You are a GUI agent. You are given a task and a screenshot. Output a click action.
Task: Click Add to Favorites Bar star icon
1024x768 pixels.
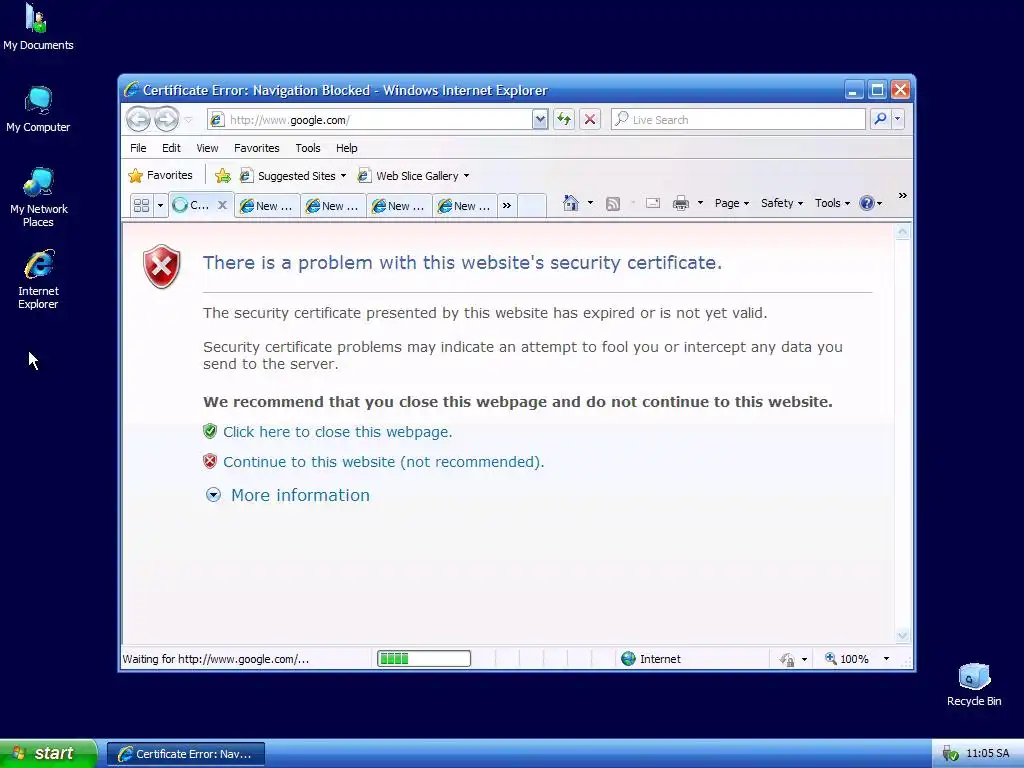pos(223,176)
